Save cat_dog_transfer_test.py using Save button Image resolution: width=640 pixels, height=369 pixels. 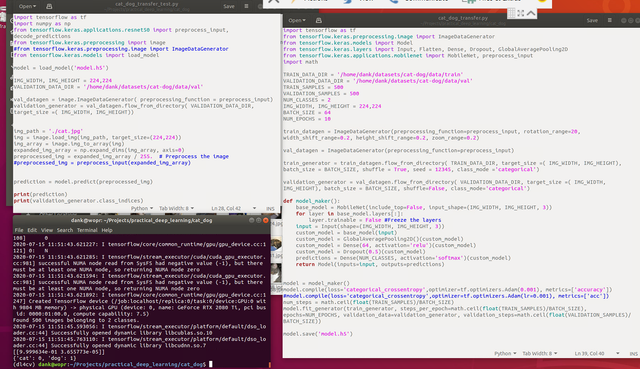[x=229, y=6]
